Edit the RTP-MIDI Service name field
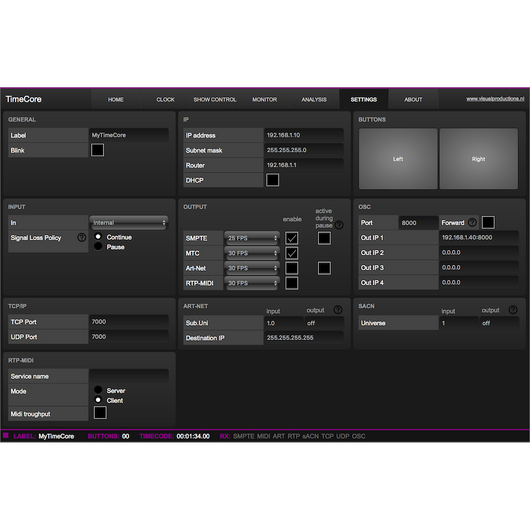The width and height of the screenshot is (530, 530). tap(129, 376)
